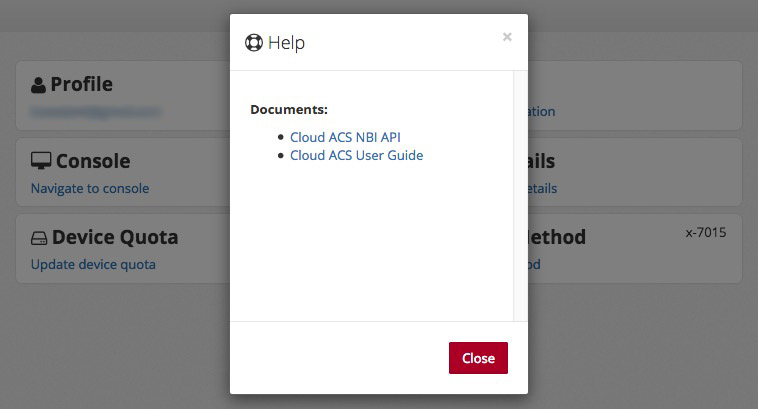
Task: Dismiss the Help dialog with the × icon
Action: pyautogui.click(x=507, y=37)
